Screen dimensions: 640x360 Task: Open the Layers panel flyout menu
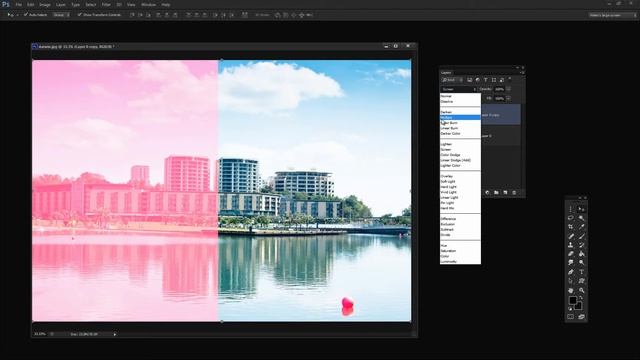tap(522, 73)
